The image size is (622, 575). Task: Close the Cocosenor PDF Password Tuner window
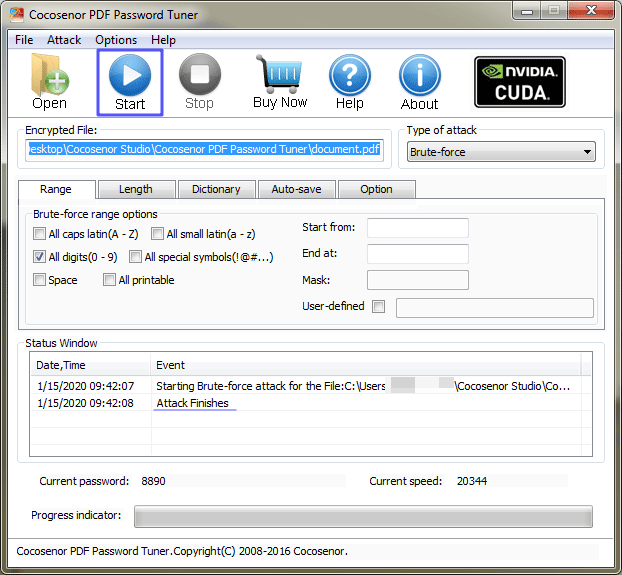coord(591,10)
